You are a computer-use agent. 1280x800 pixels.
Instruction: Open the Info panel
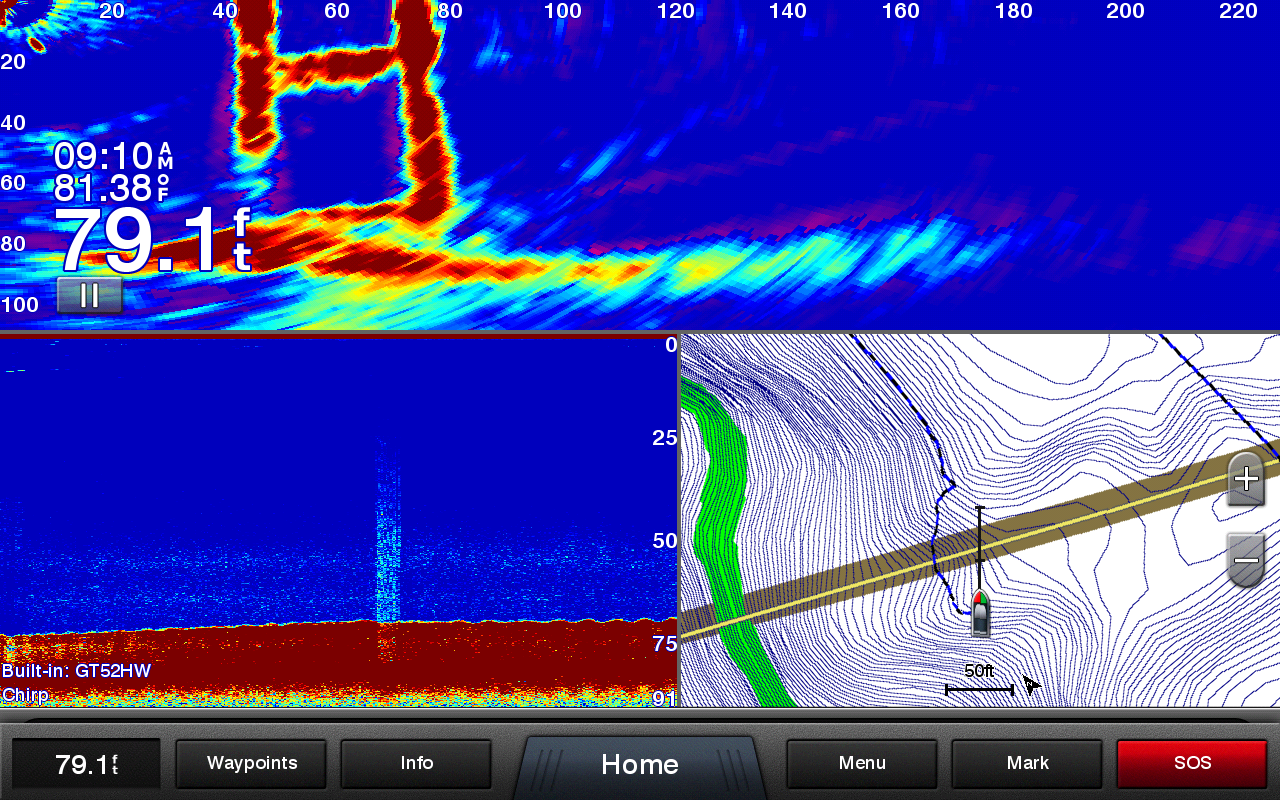pyautogui.click(x=416, y=764)
